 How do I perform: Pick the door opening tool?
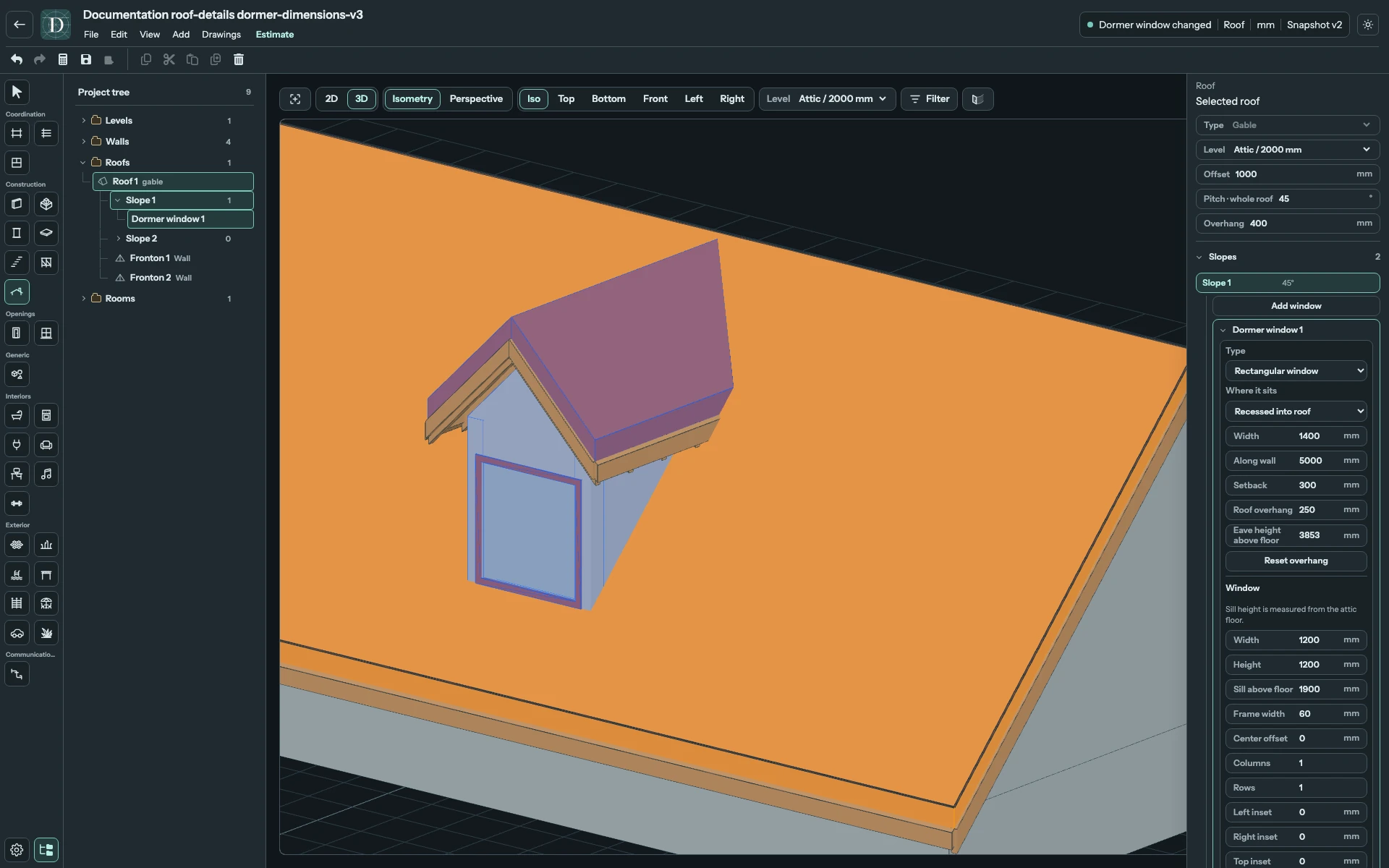17,333
